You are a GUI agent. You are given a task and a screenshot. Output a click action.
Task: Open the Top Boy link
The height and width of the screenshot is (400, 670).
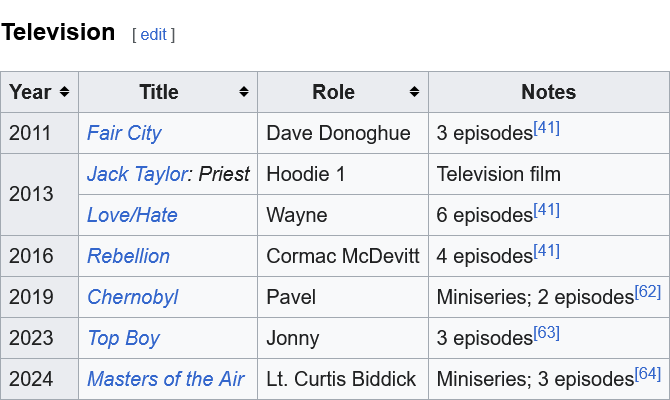[x=123, y=338]
